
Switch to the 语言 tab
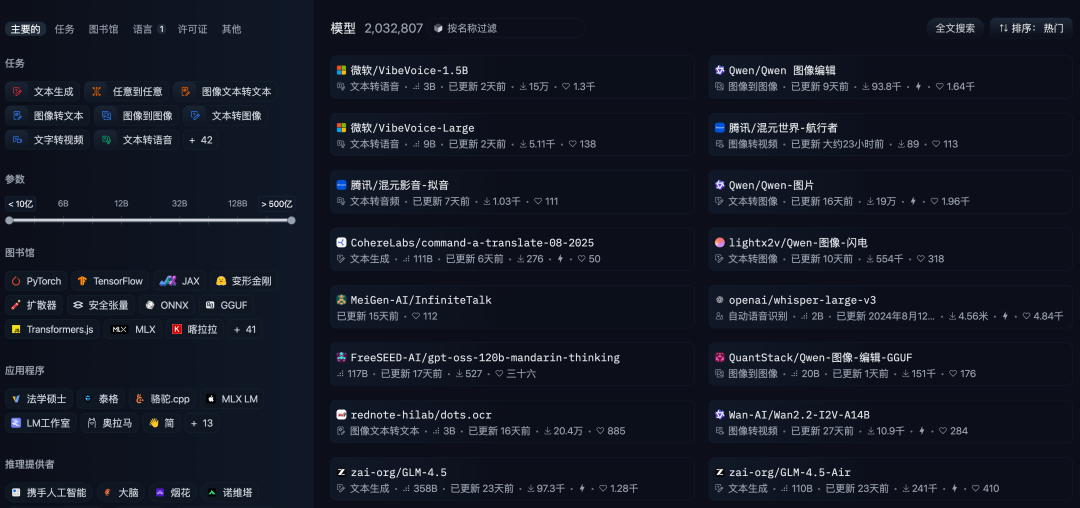tap(149, 29)
